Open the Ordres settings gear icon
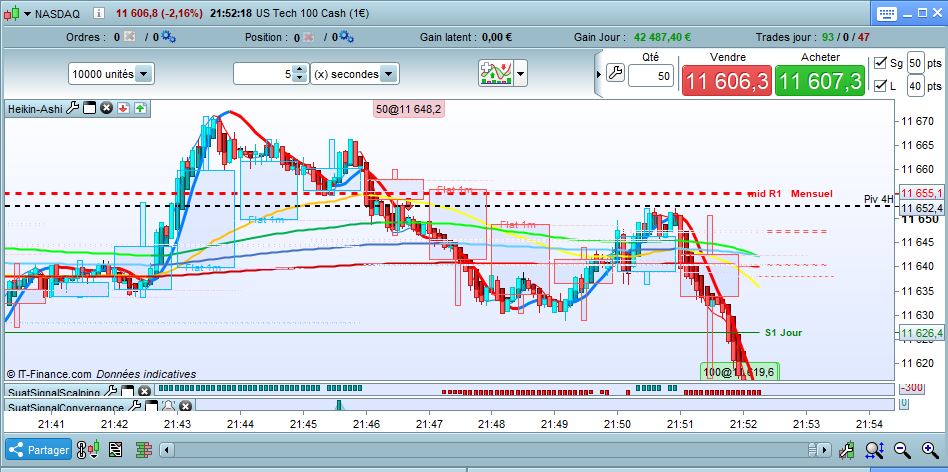The image size is (948, 472). coord(169,37)
